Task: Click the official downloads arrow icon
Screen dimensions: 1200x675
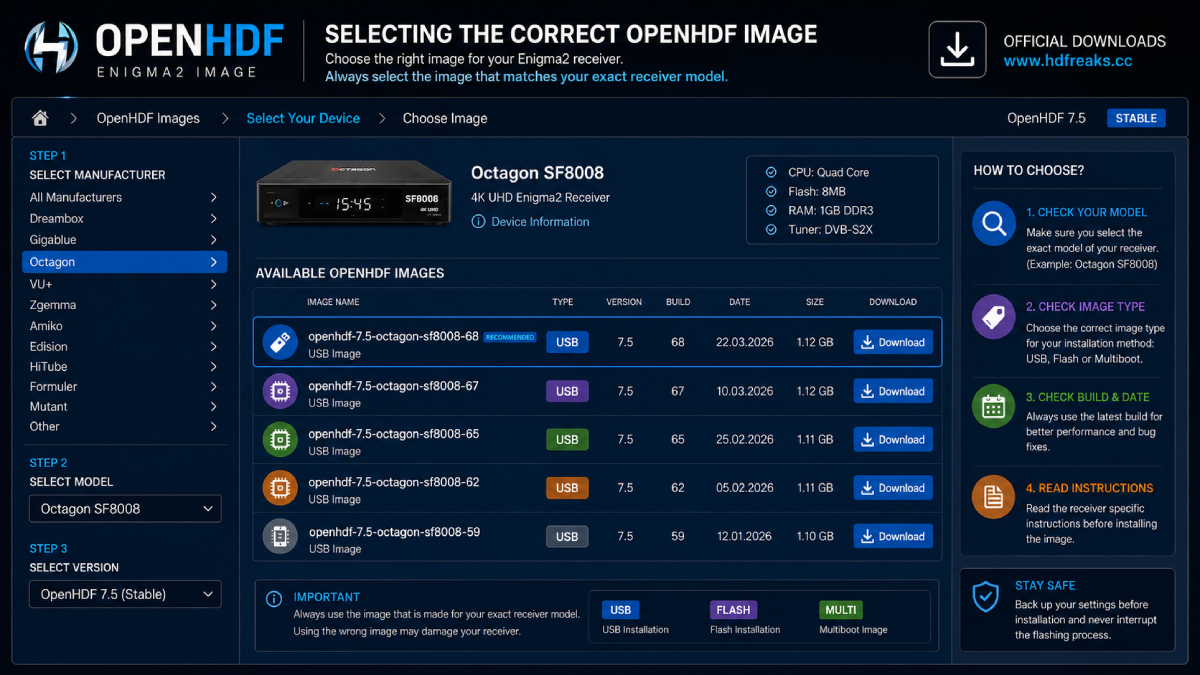Action: click(957, 49)
